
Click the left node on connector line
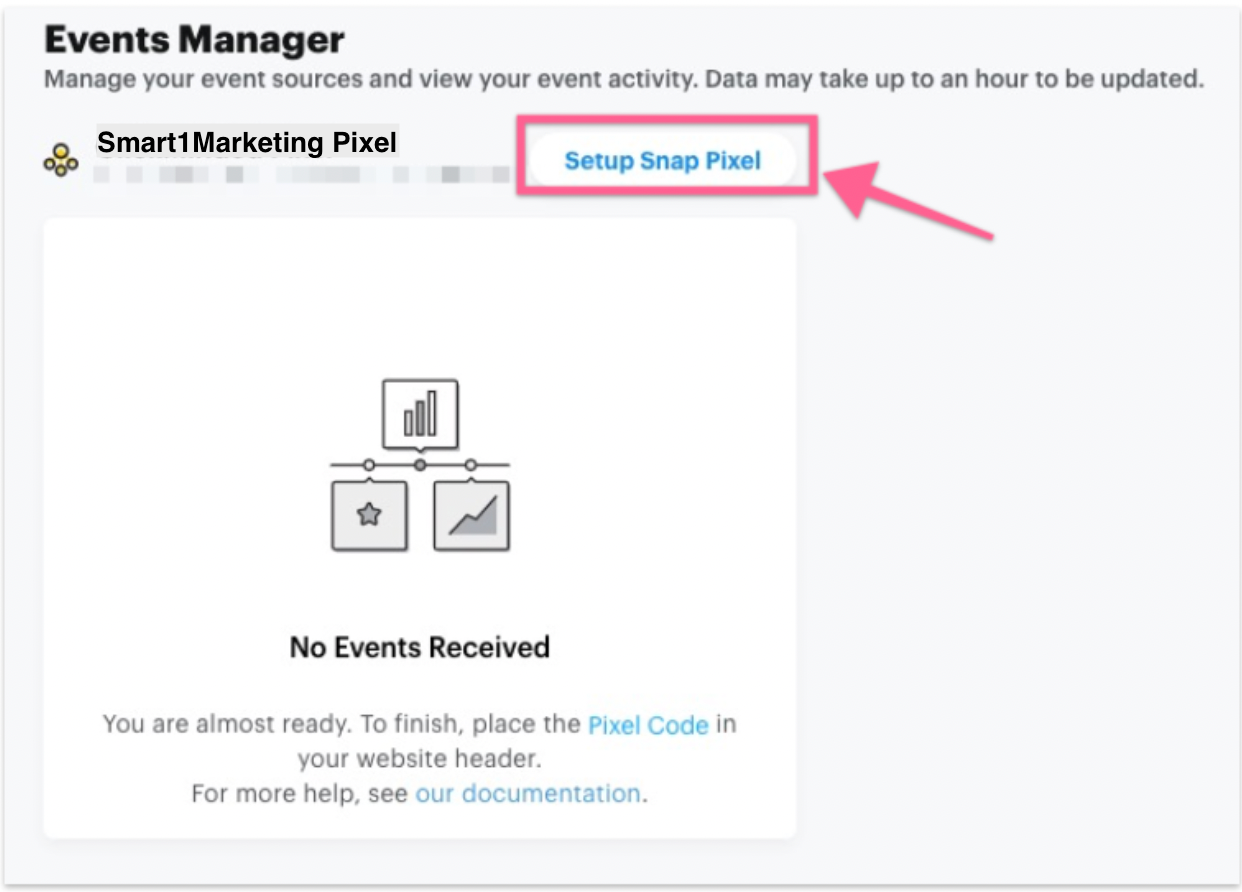(369, 465)
